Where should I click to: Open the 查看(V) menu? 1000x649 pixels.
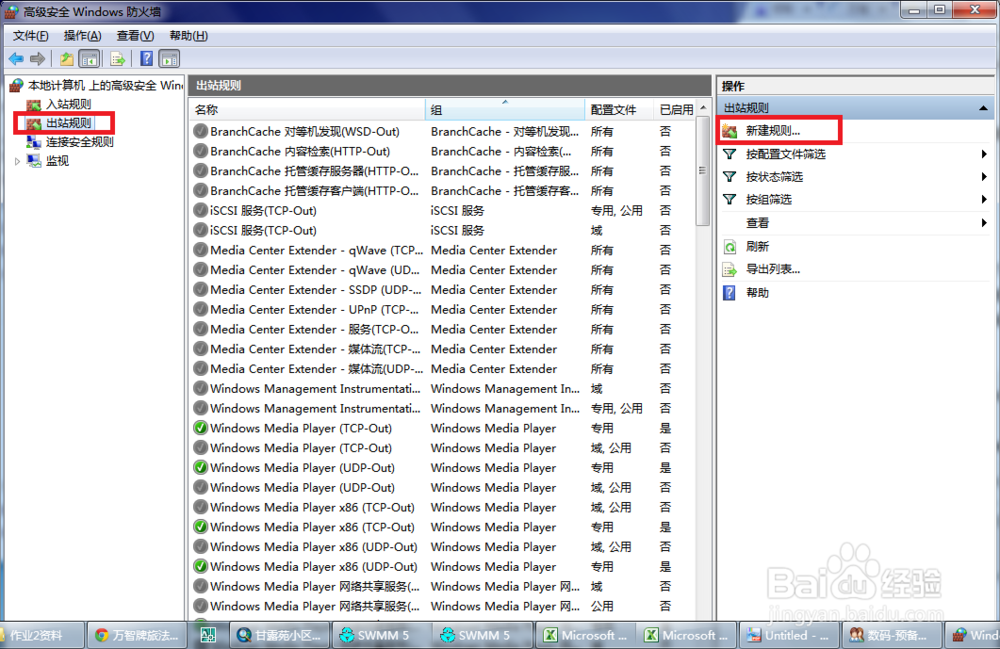pyautogui.click(x=135, y=36)
